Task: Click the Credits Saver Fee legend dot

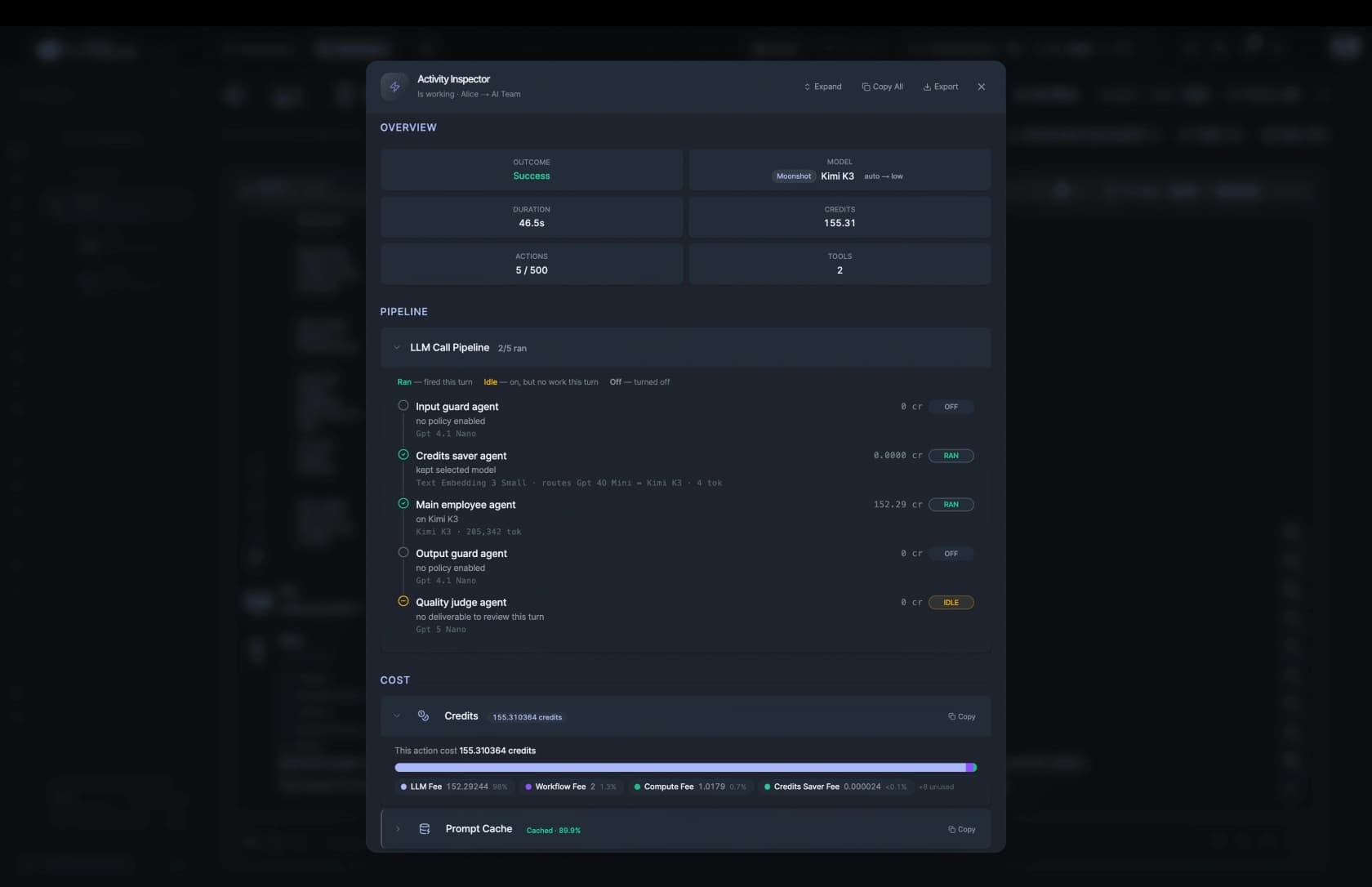Action: pos(767,787)
